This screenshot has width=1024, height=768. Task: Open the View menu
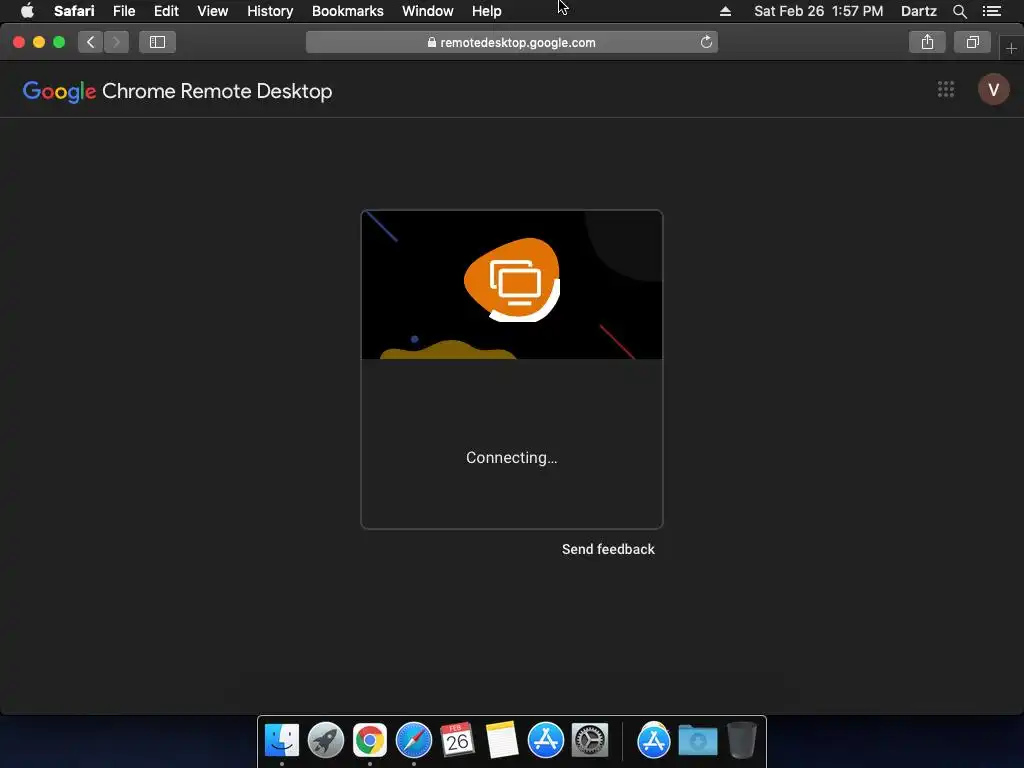tap(213, 11)
